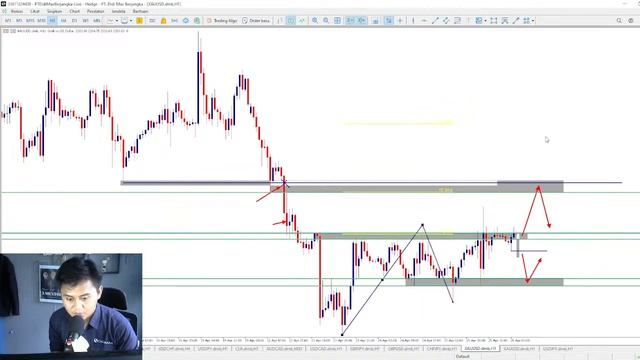Select the active H1 timeframe button
640x360 pixels.
click(x=52, y=20)
